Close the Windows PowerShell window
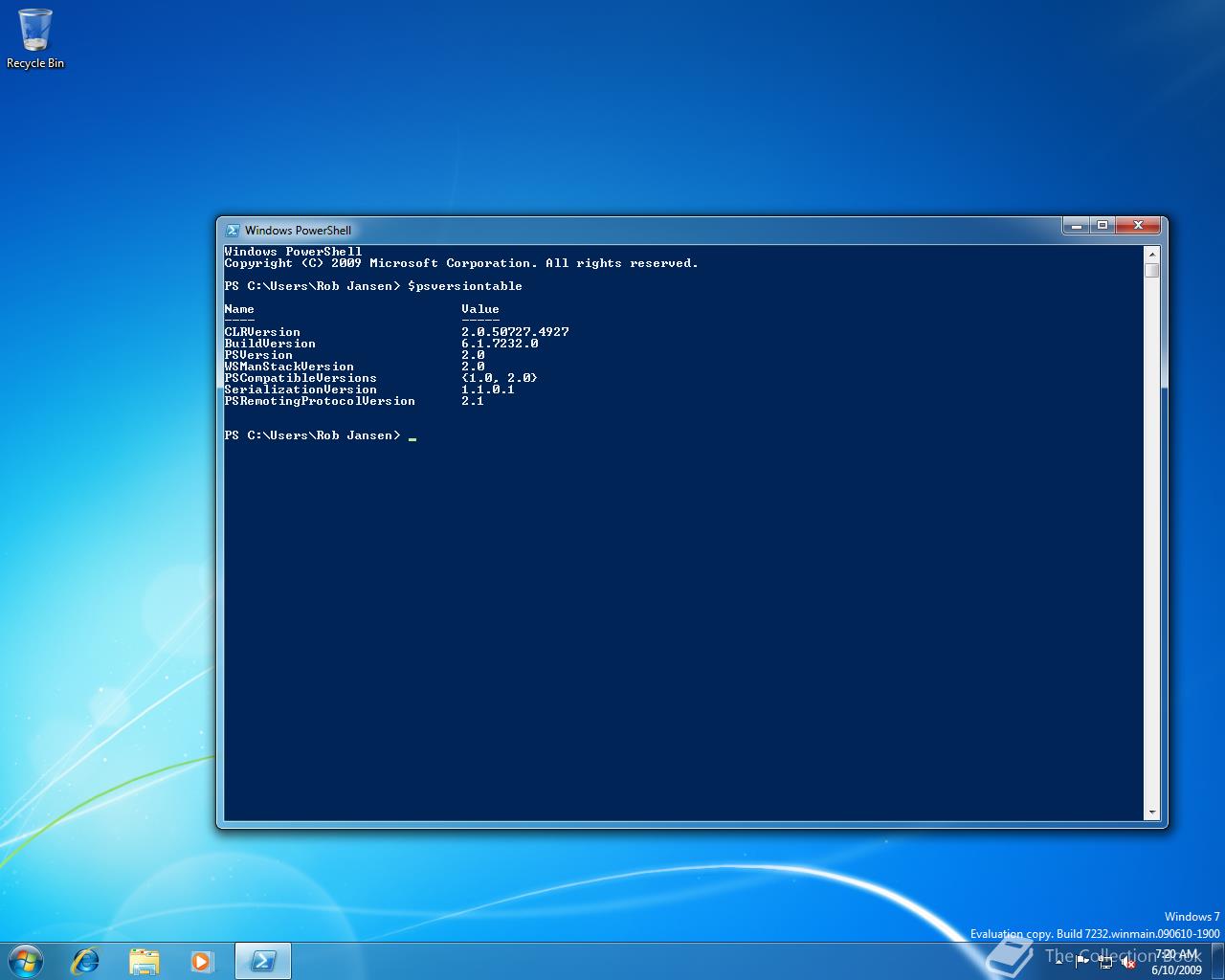Image resolution: width=1225 pixels, height=980 pixels. [1138, 226]
